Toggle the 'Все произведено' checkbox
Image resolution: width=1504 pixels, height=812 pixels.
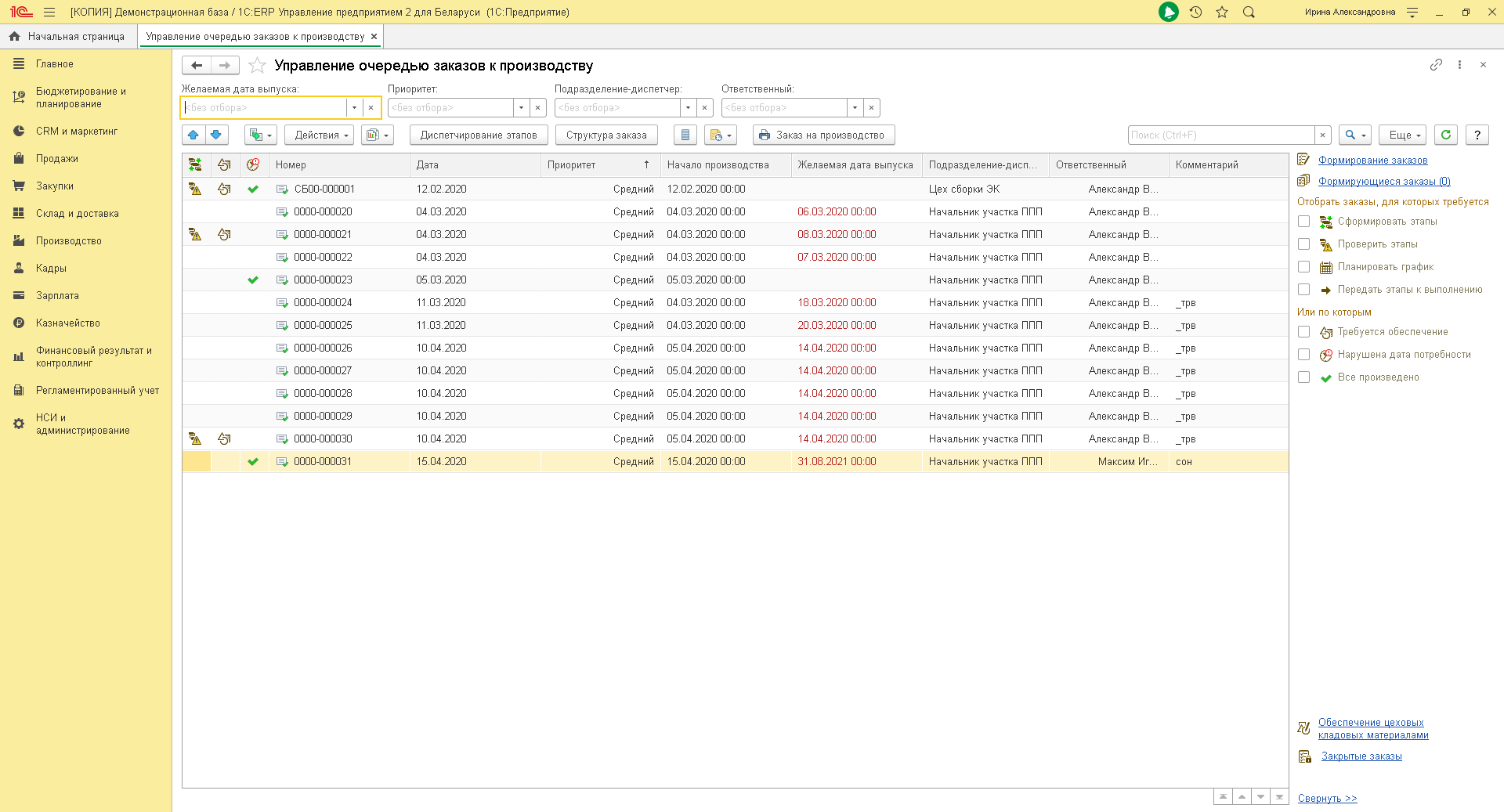click(1303, 377)
